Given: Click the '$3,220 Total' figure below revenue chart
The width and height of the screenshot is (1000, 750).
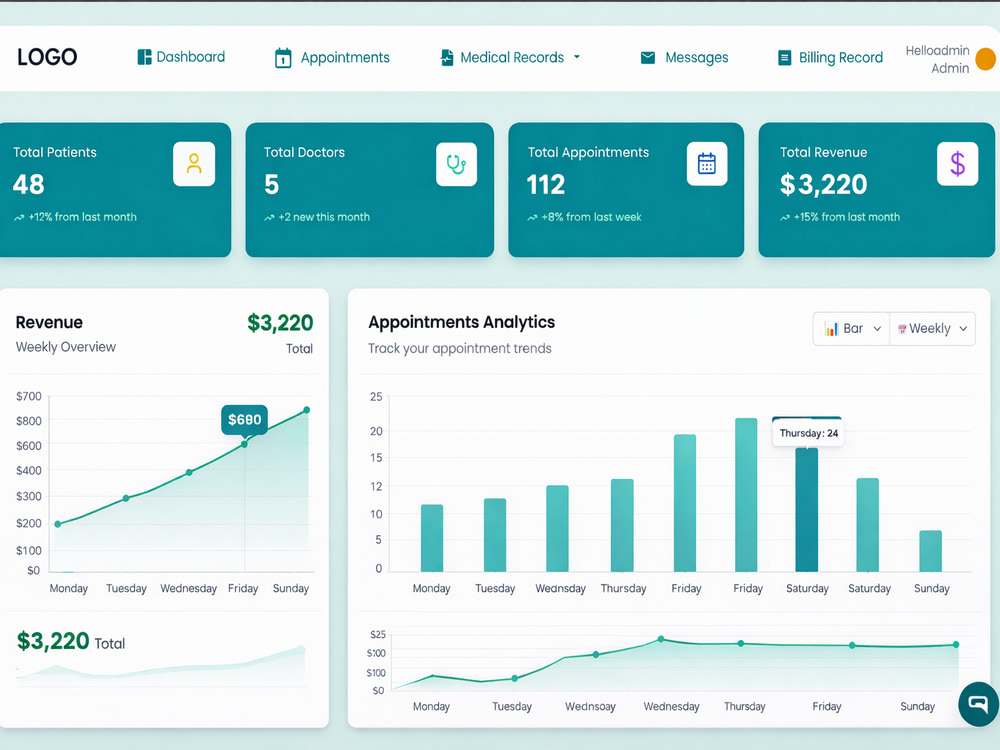Looking at the screenshot, I should tap(71, 641).
